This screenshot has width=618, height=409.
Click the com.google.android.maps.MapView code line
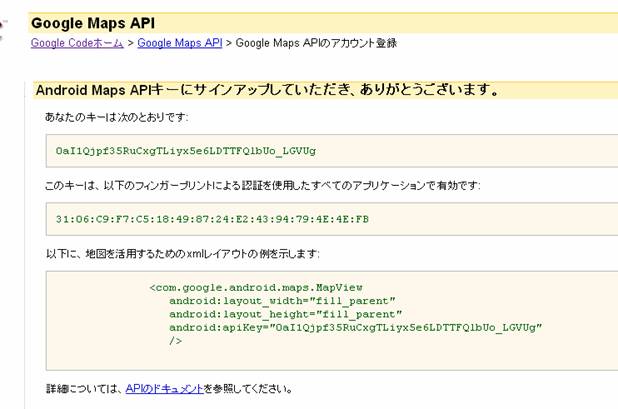[256, 288]
